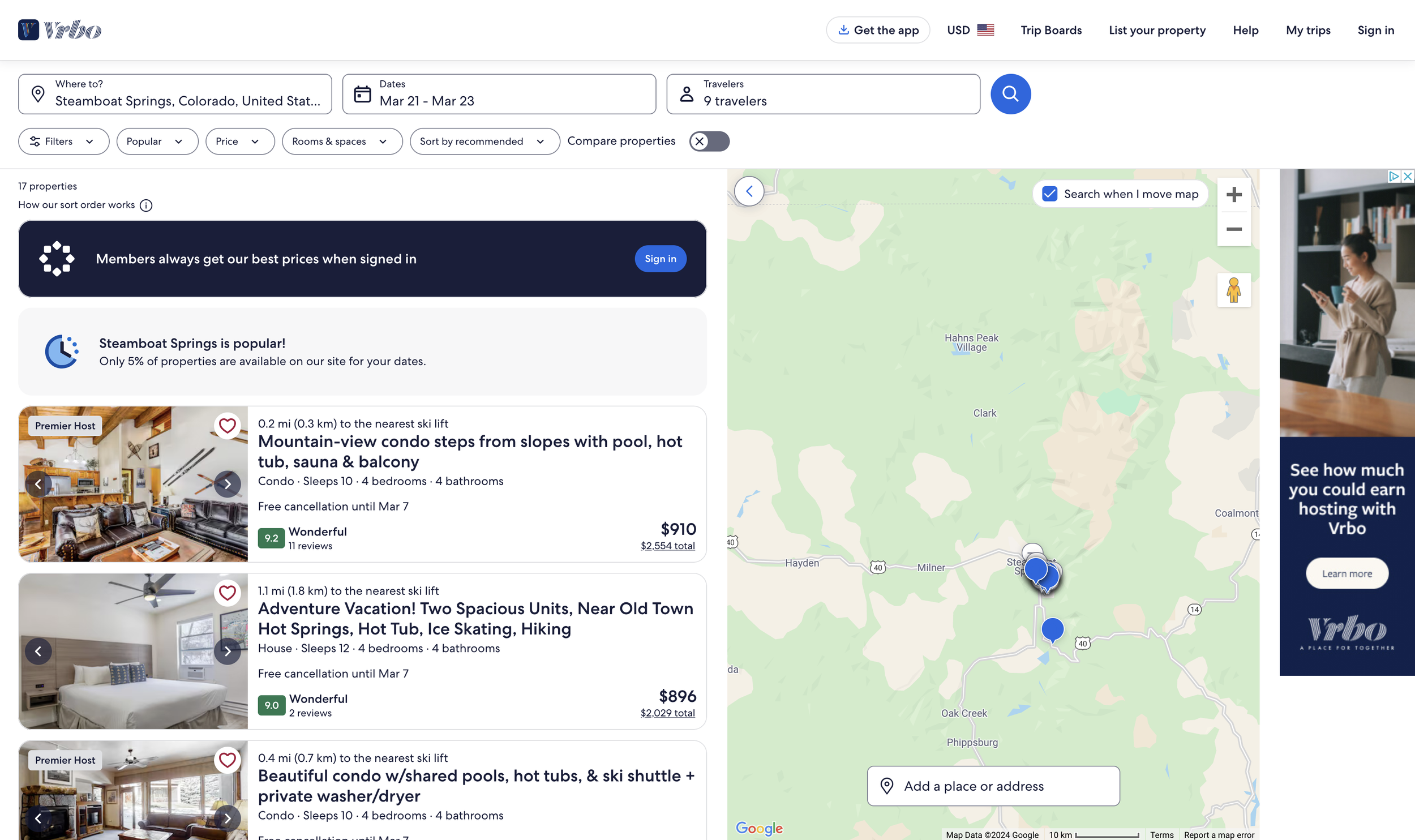Show previous photo of Beautiful condo
1415x840 pixels.
[38, 818]
